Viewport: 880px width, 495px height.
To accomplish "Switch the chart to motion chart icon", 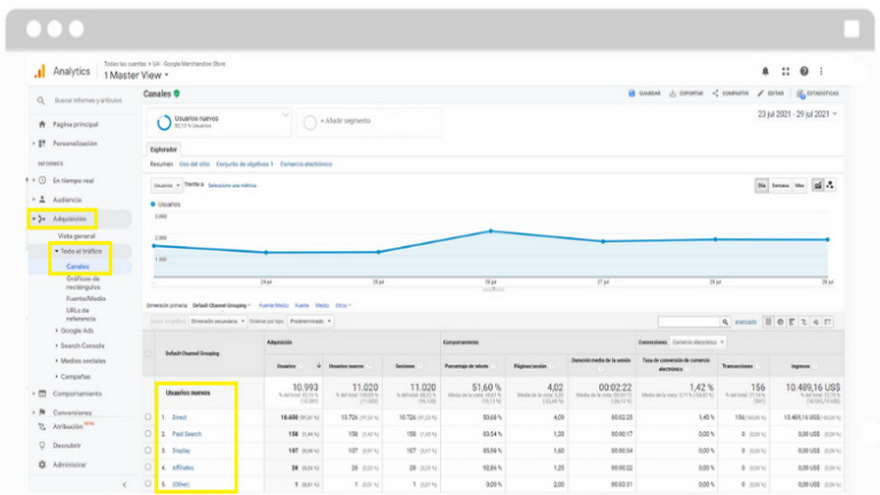I will point(830,185).
